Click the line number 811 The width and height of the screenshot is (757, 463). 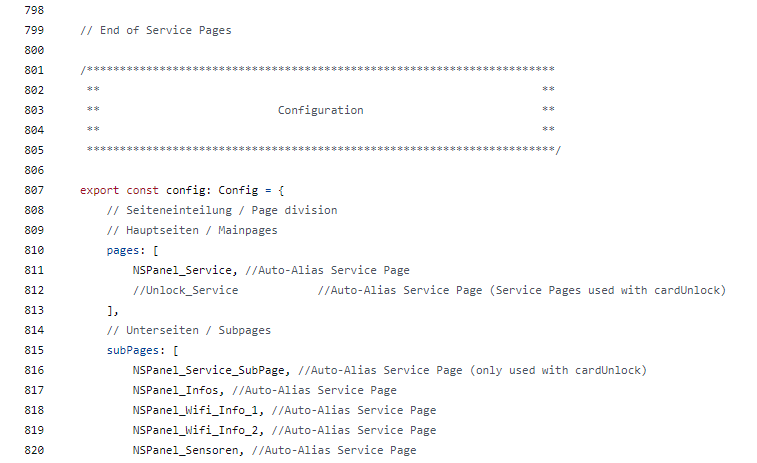click(34, 270)
